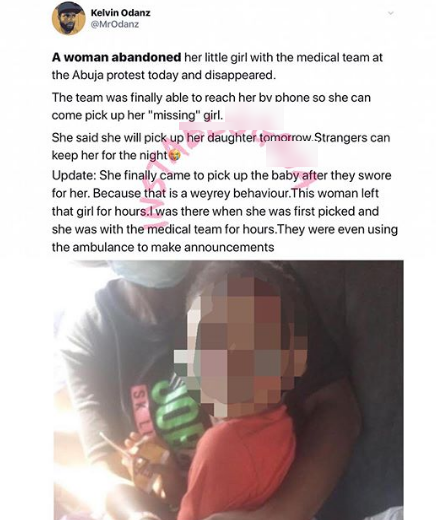Click the phrase "weyrey behaviour"
The image size is (436, 520).
pos(239,194)
